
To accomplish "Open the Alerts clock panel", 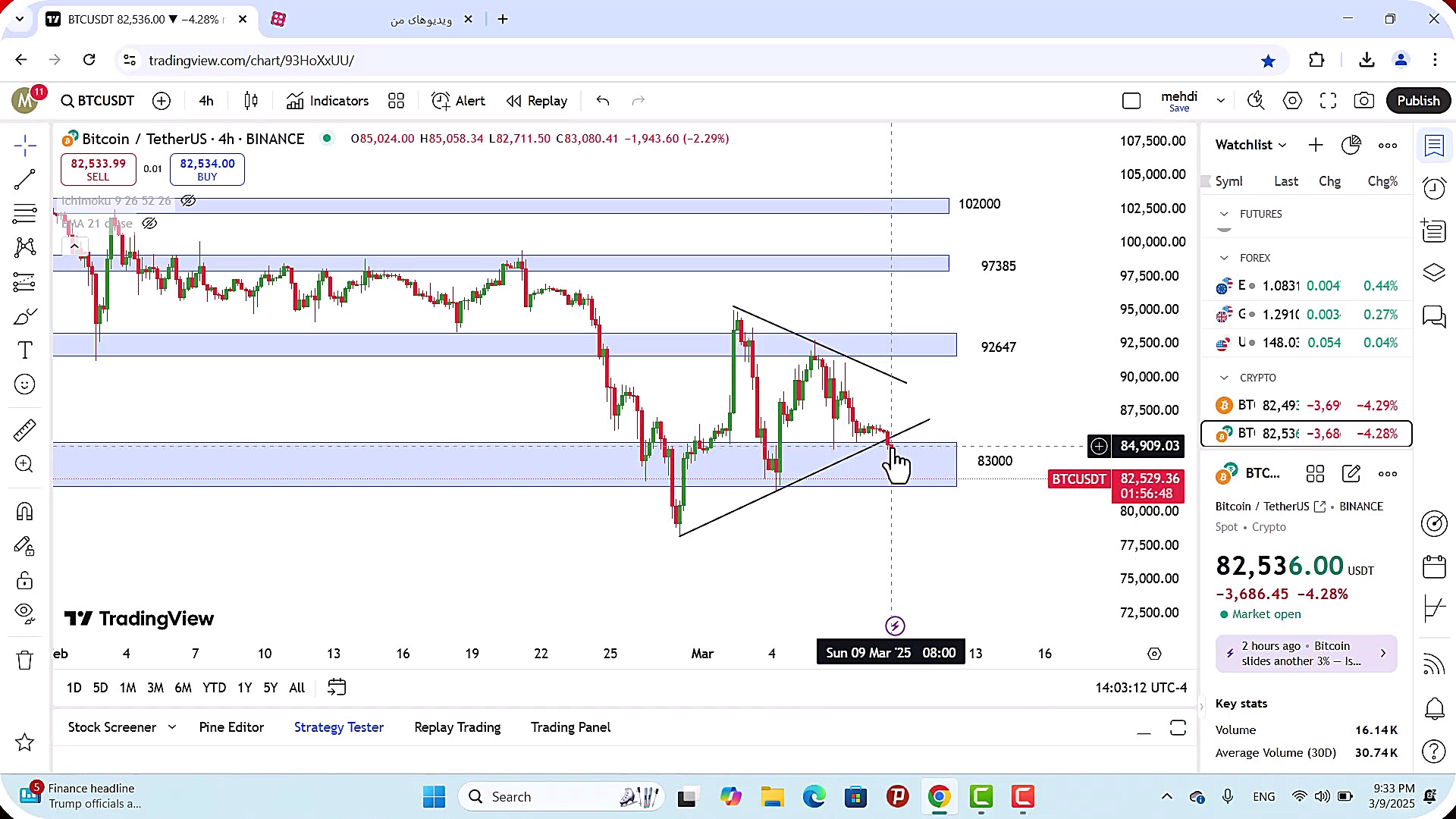I will 1434,188.
